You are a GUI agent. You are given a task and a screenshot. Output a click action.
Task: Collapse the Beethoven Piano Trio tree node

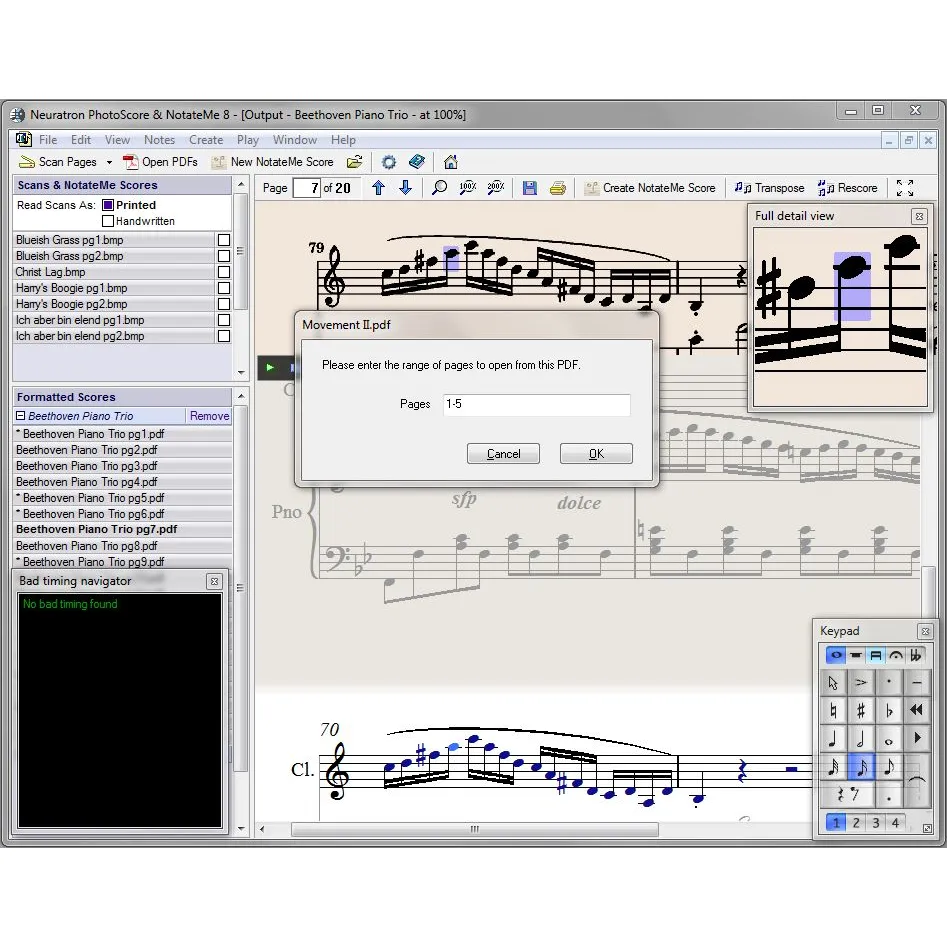point(21,416)
